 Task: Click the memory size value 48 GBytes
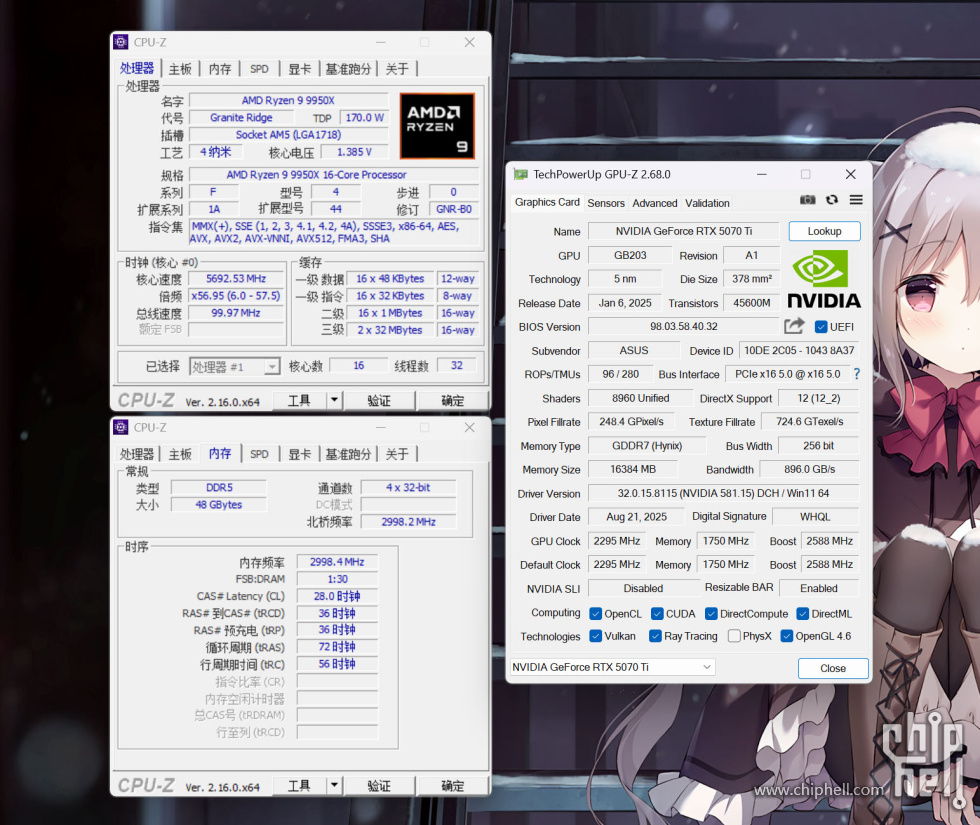[219, 504]
